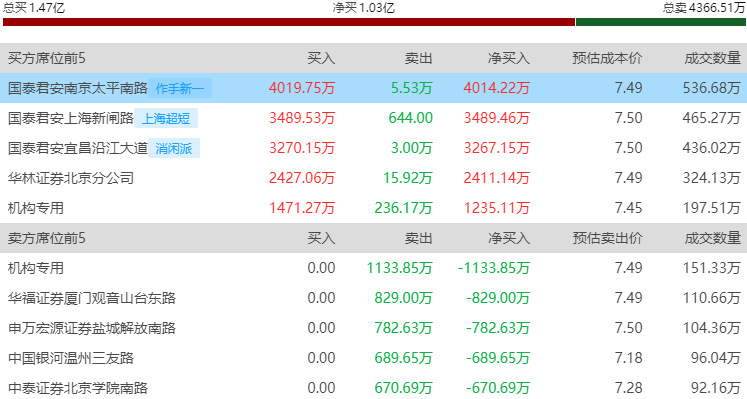Click the sell amount 782.63万
The image size is (747, 399).
pos(404,328)
